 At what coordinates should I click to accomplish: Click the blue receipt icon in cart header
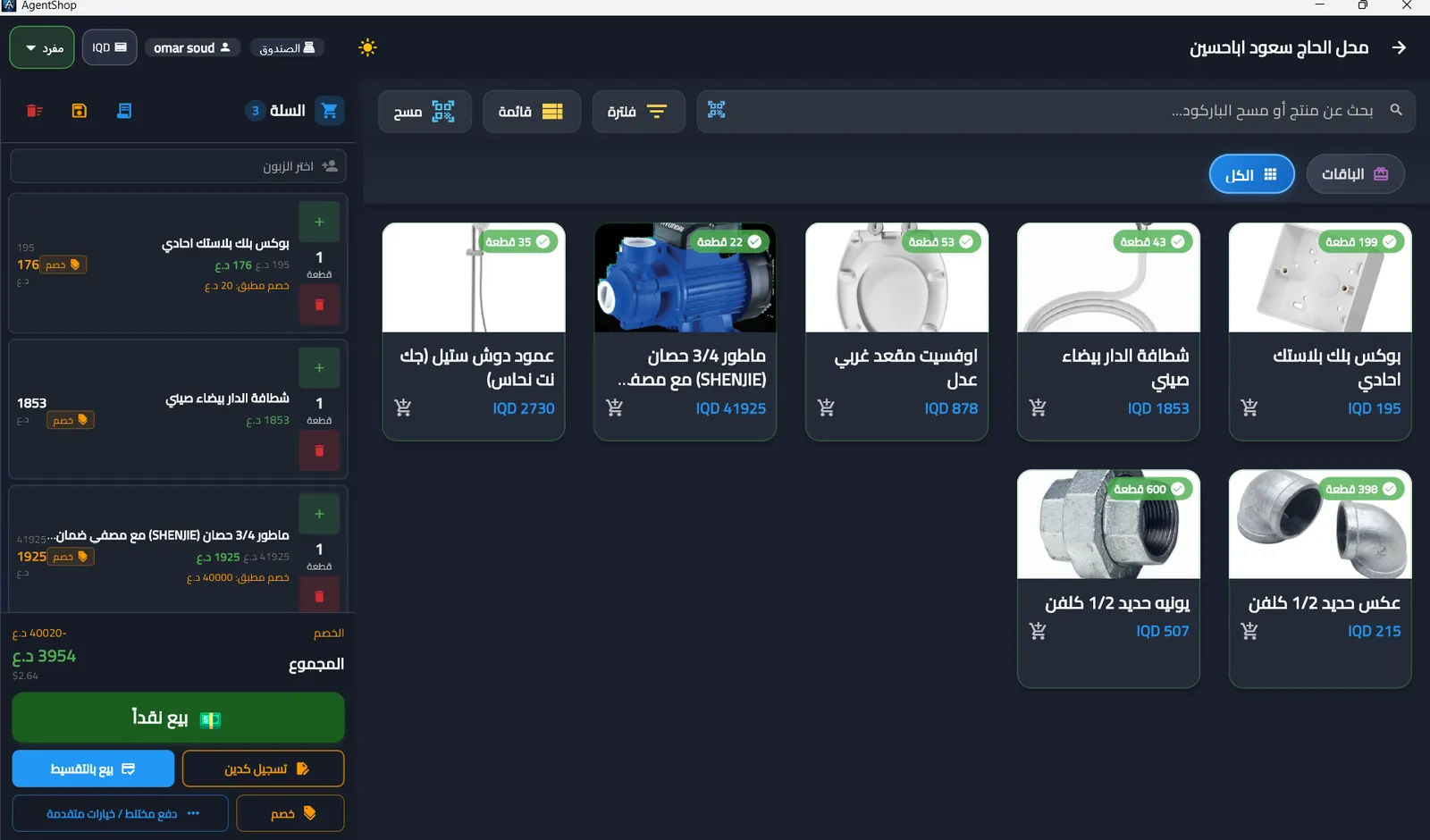point(124,111)
